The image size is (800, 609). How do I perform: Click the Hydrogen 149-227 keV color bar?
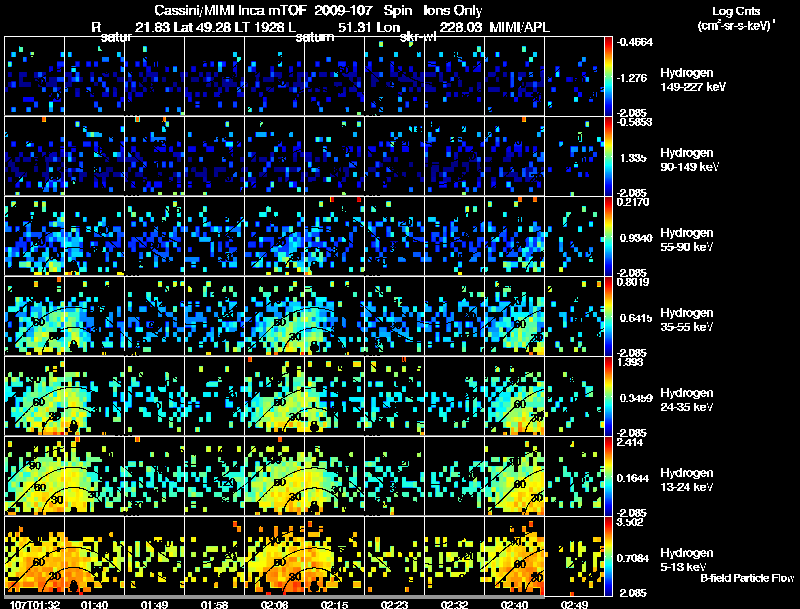coord(608,76)
